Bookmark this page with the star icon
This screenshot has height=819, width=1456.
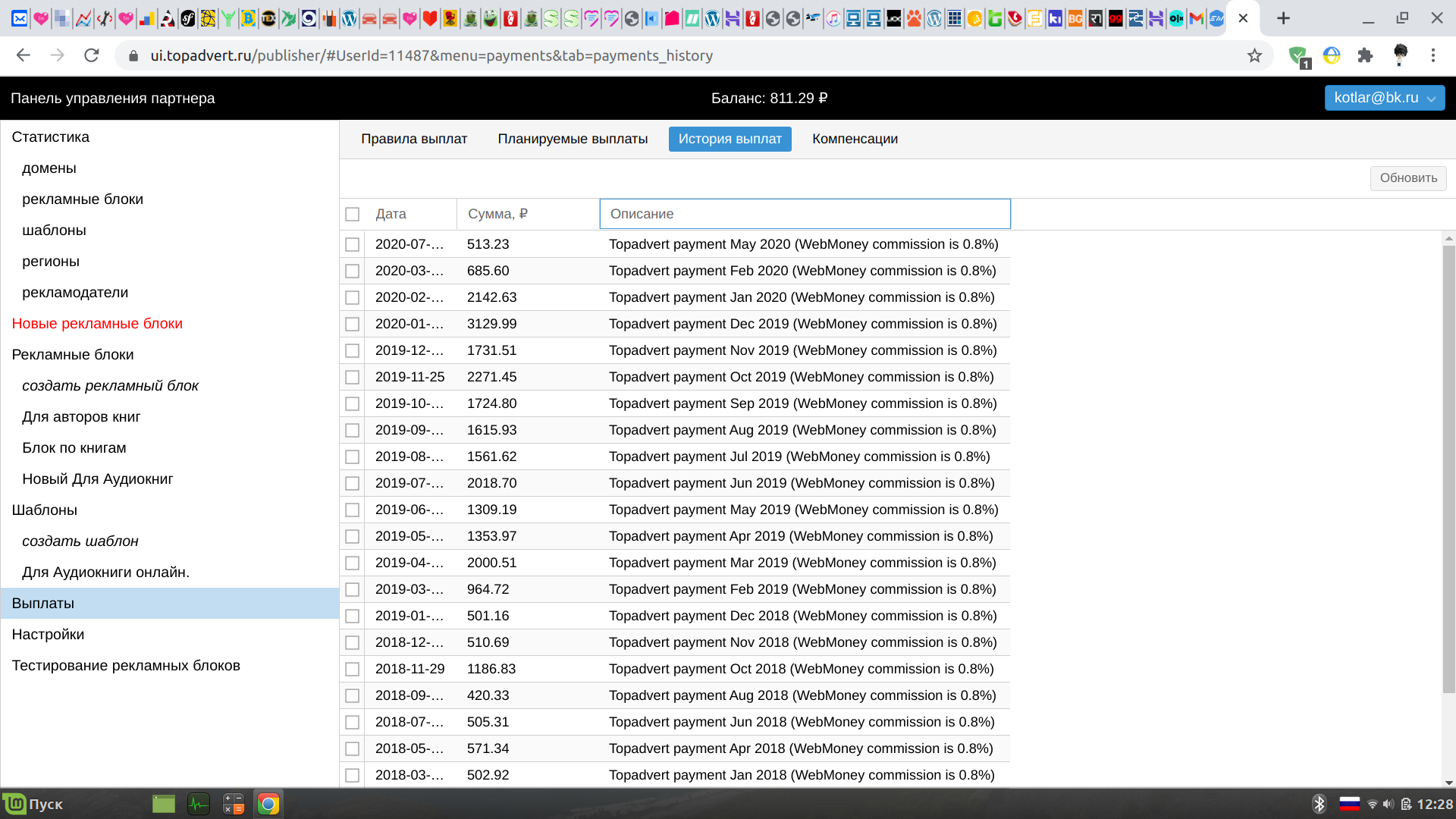(1254, 55)
